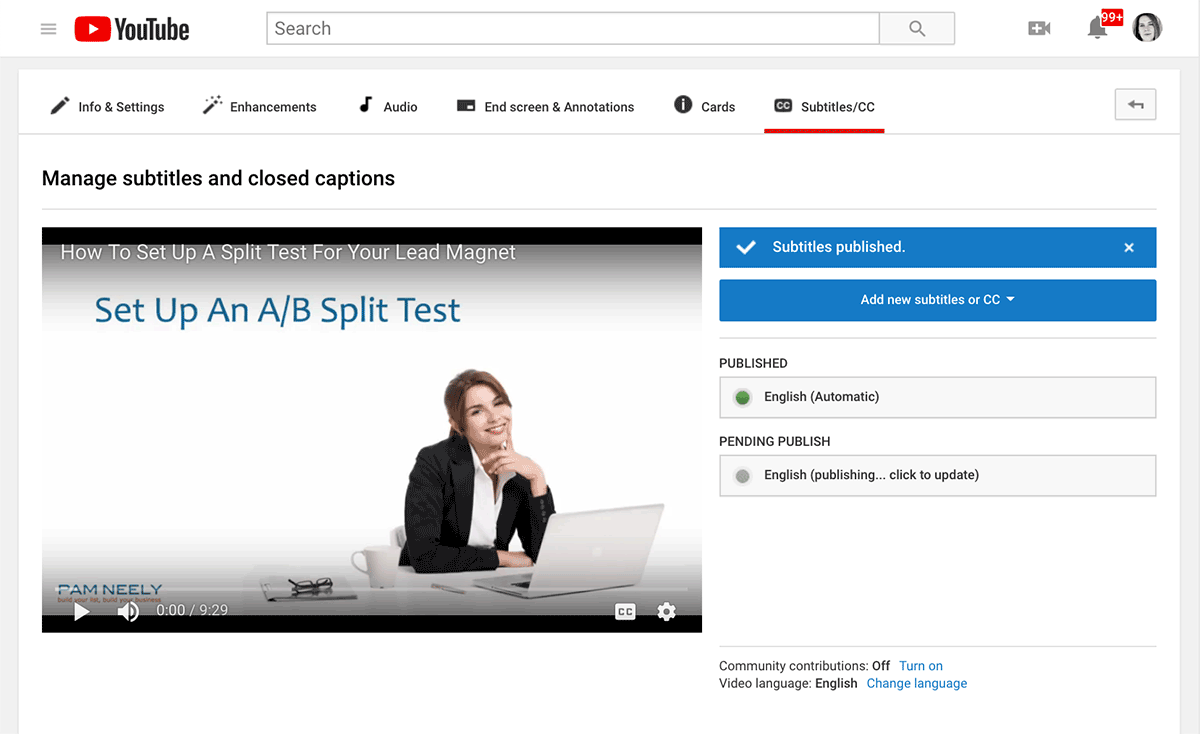Image resolution: width=1200 pixels, height=734 pixels.
Task: Click the back arrow button
Action: pos(1135,105)
